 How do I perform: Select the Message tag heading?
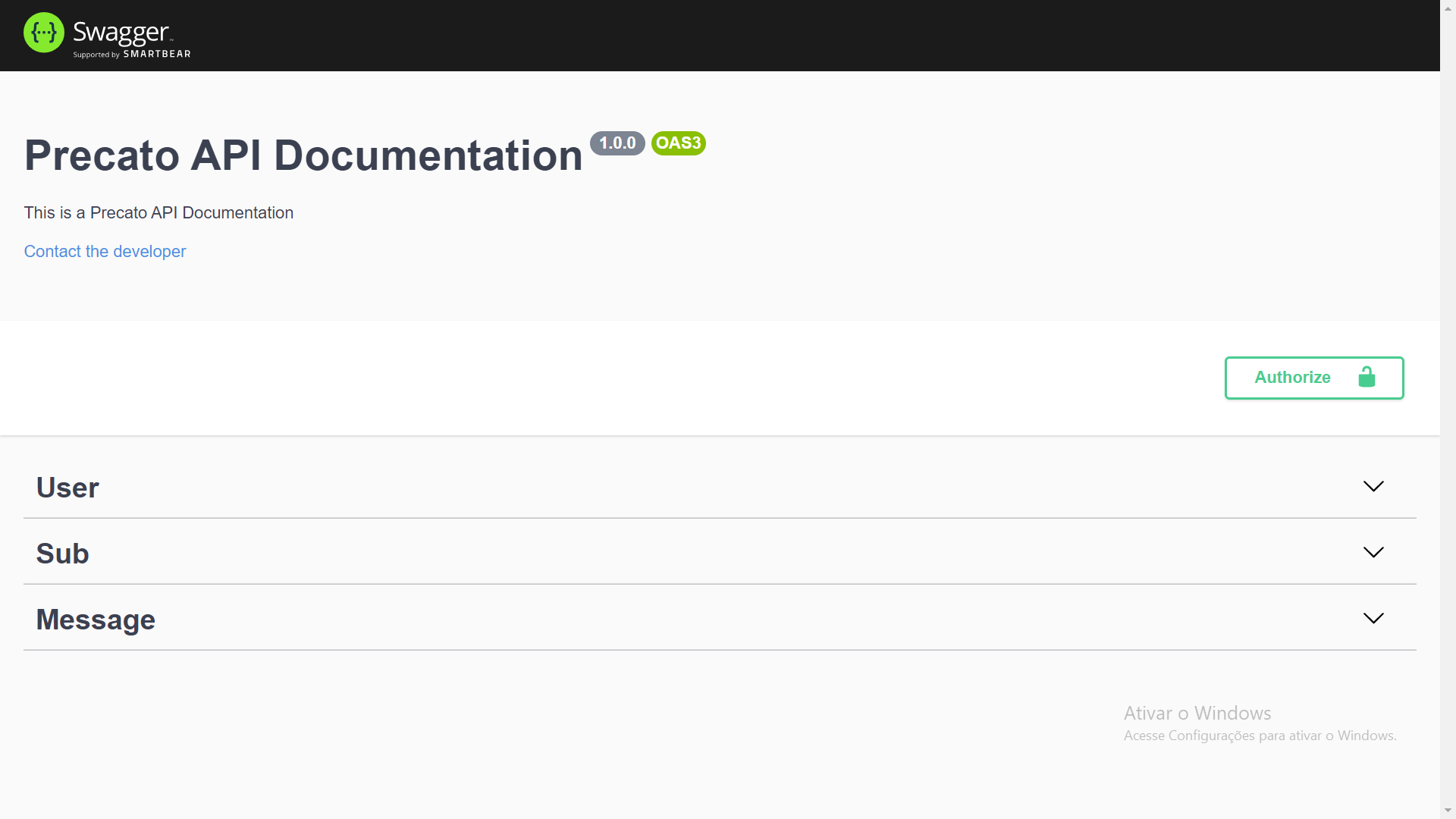point(96,620)
